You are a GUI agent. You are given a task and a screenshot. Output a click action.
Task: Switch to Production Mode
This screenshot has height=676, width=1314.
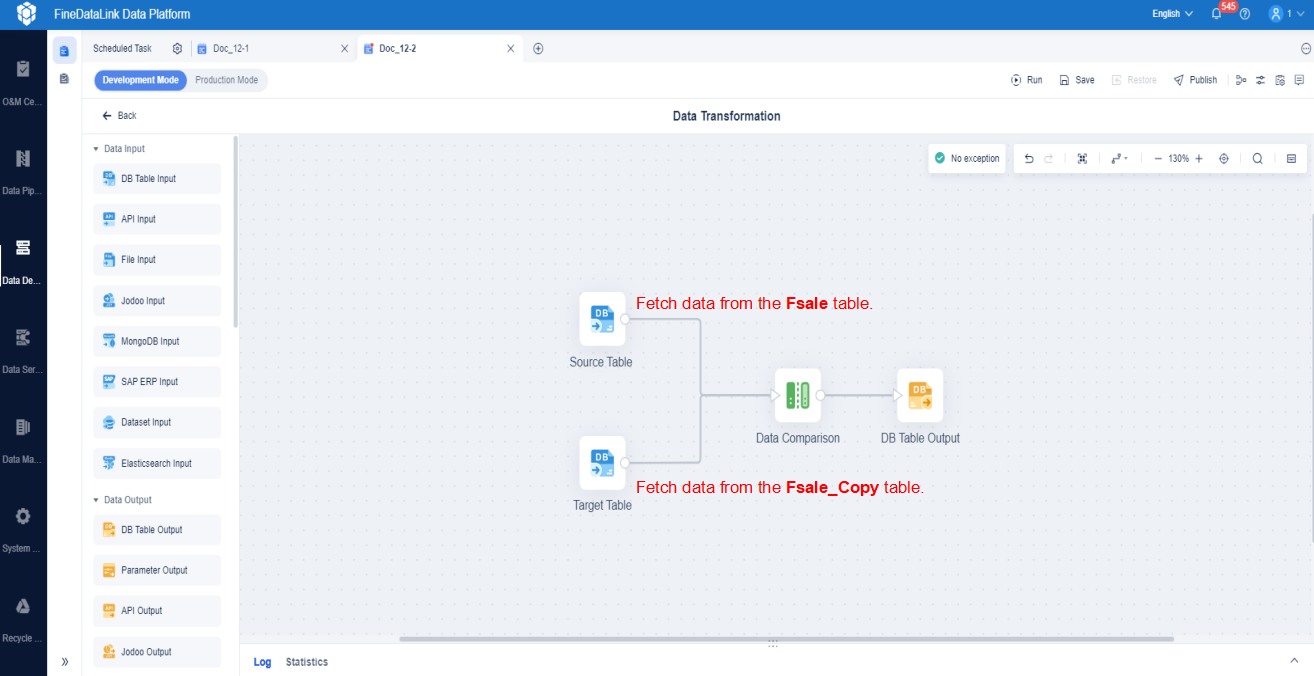[226, 80]
